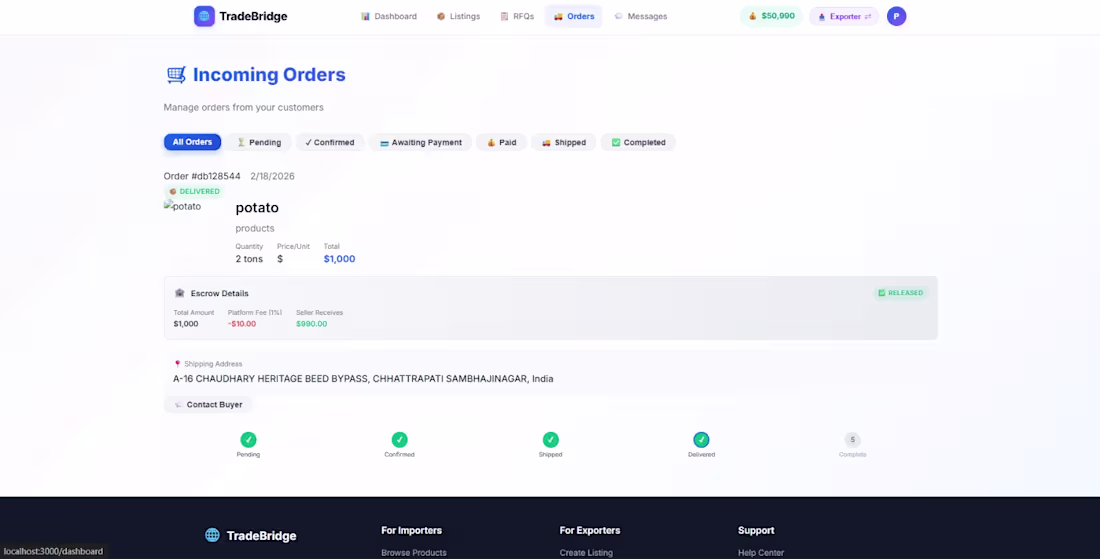The height and width of the screenshot is (559, 1100).
Task: Click the Contact Buyer button
Action: coord(208,405)
